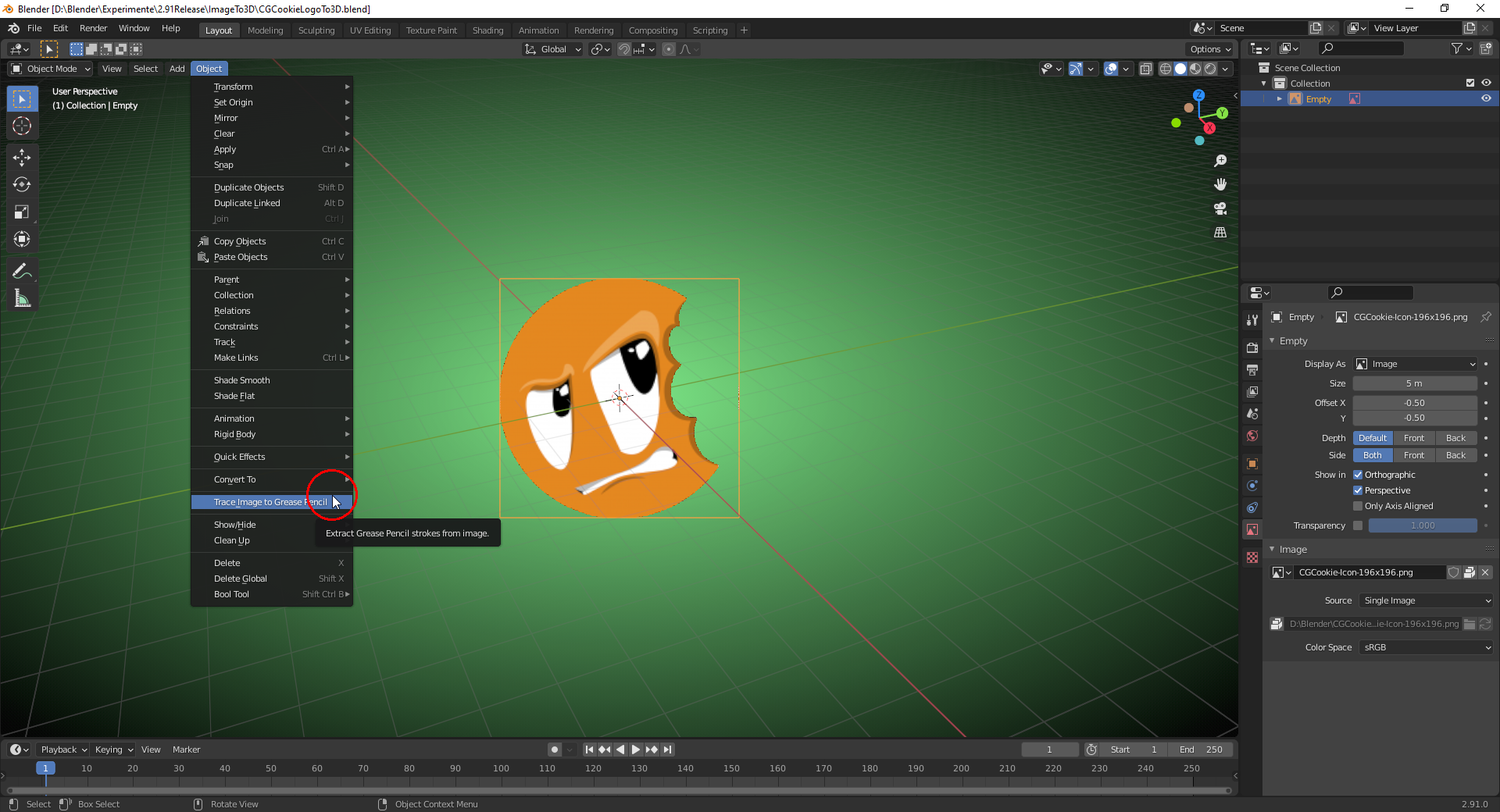Play the animation forward
This screenshot has height=812, width=1500.
click(x=636, y=750)
